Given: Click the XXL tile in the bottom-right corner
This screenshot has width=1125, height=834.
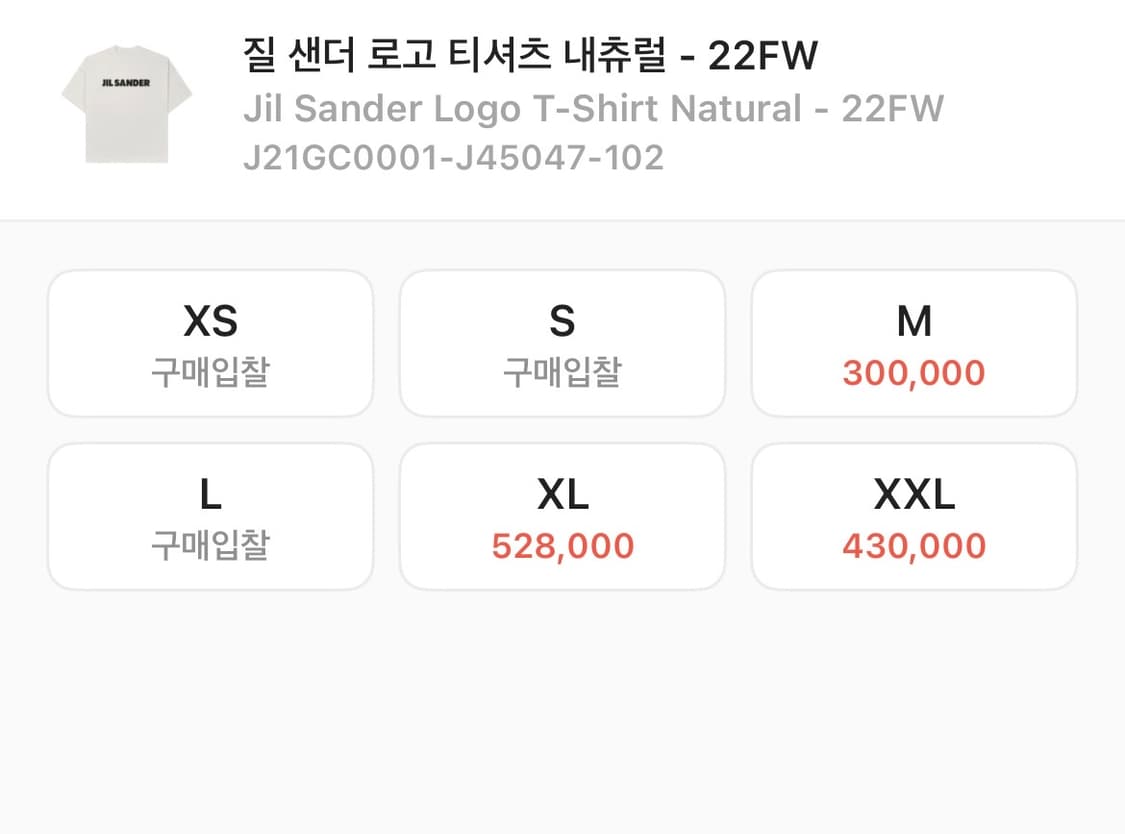Looking at the screenshot, I should coord(914,515).
